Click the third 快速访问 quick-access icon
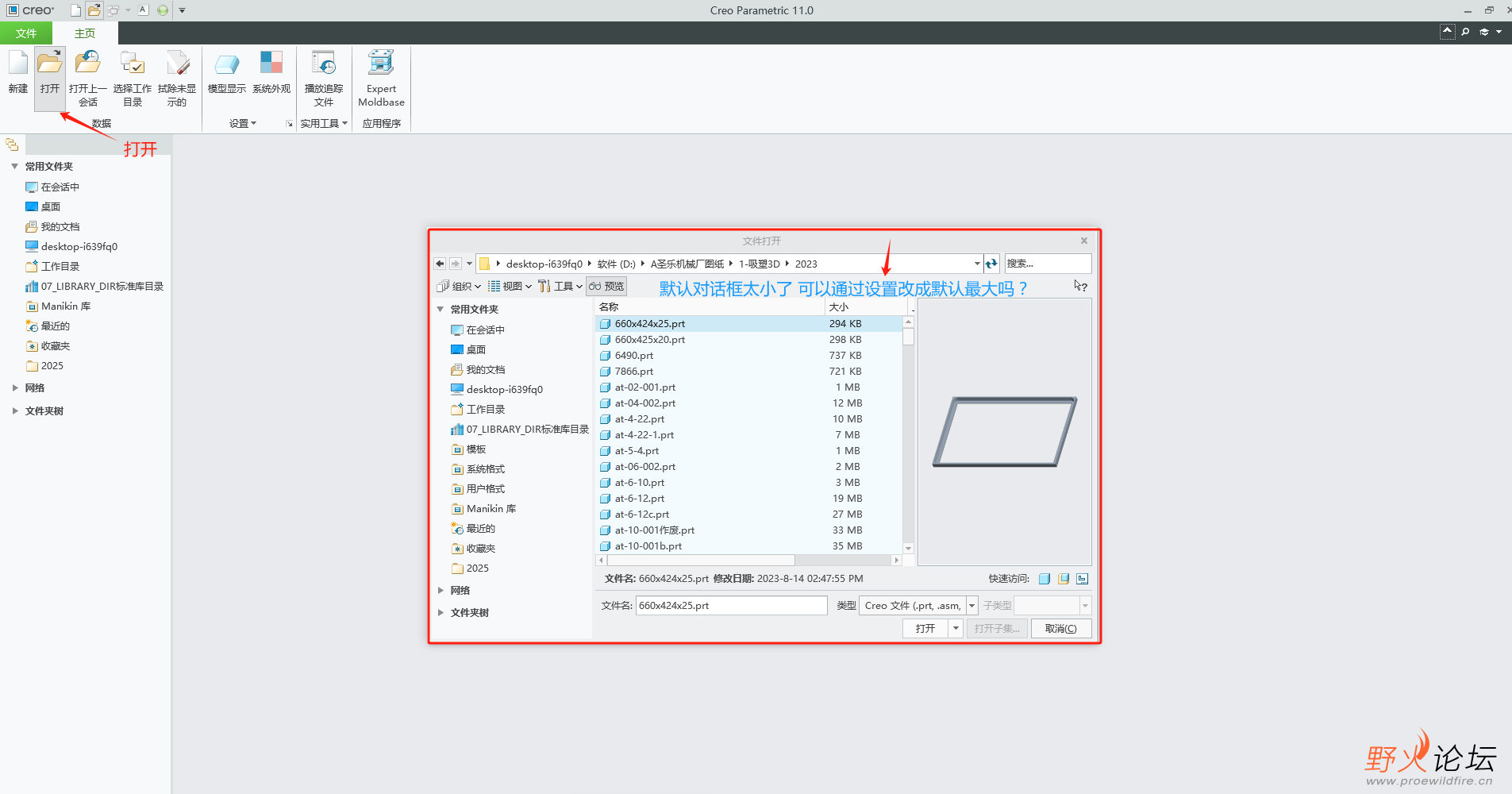 tap(1083, 579)
